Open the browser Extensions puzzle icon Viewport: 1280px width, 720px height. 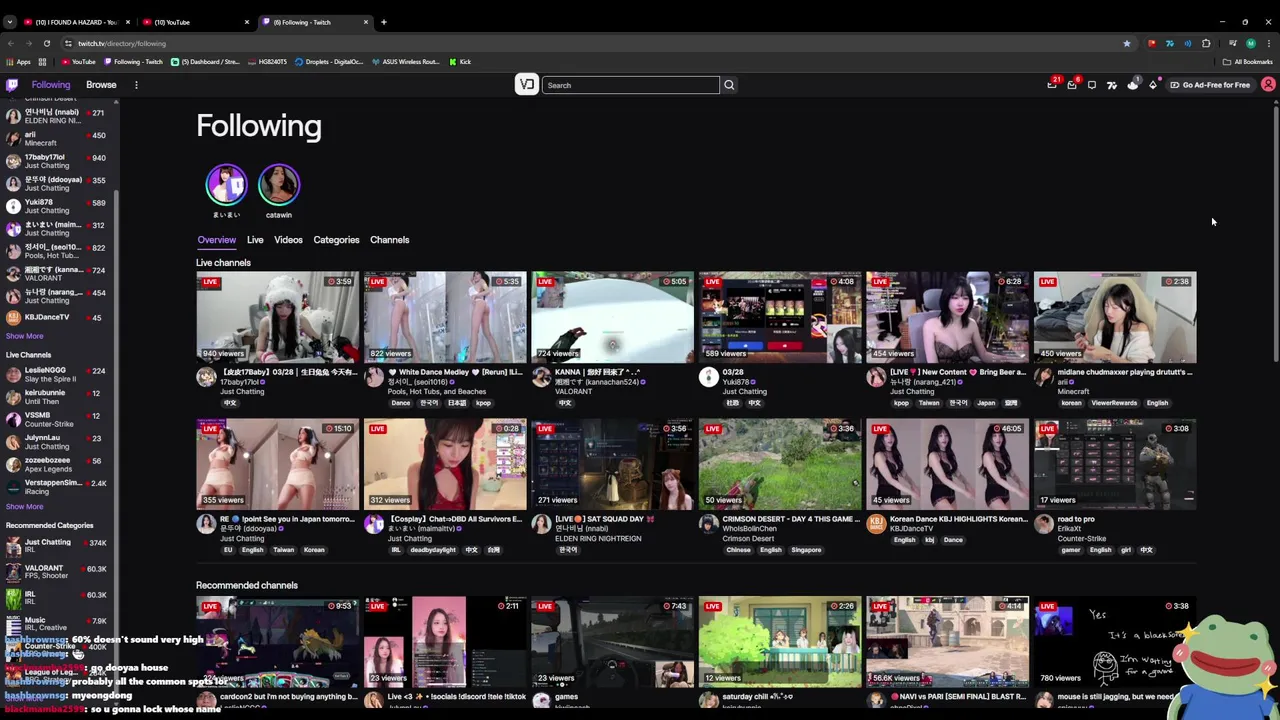[1206, 43]
